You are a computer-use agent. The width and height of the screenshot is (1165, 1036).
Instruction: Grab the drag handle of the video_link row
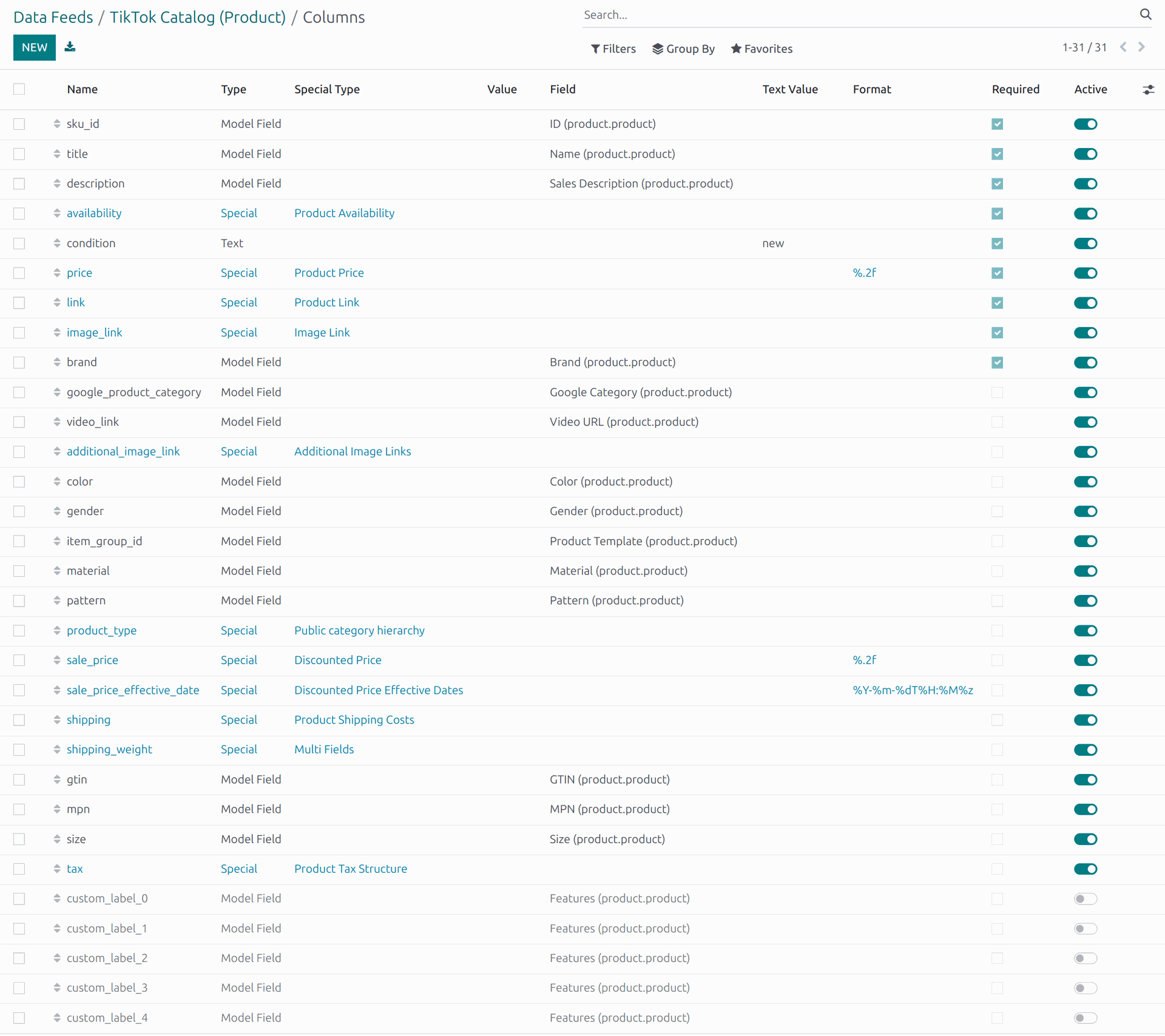[57, 422]
